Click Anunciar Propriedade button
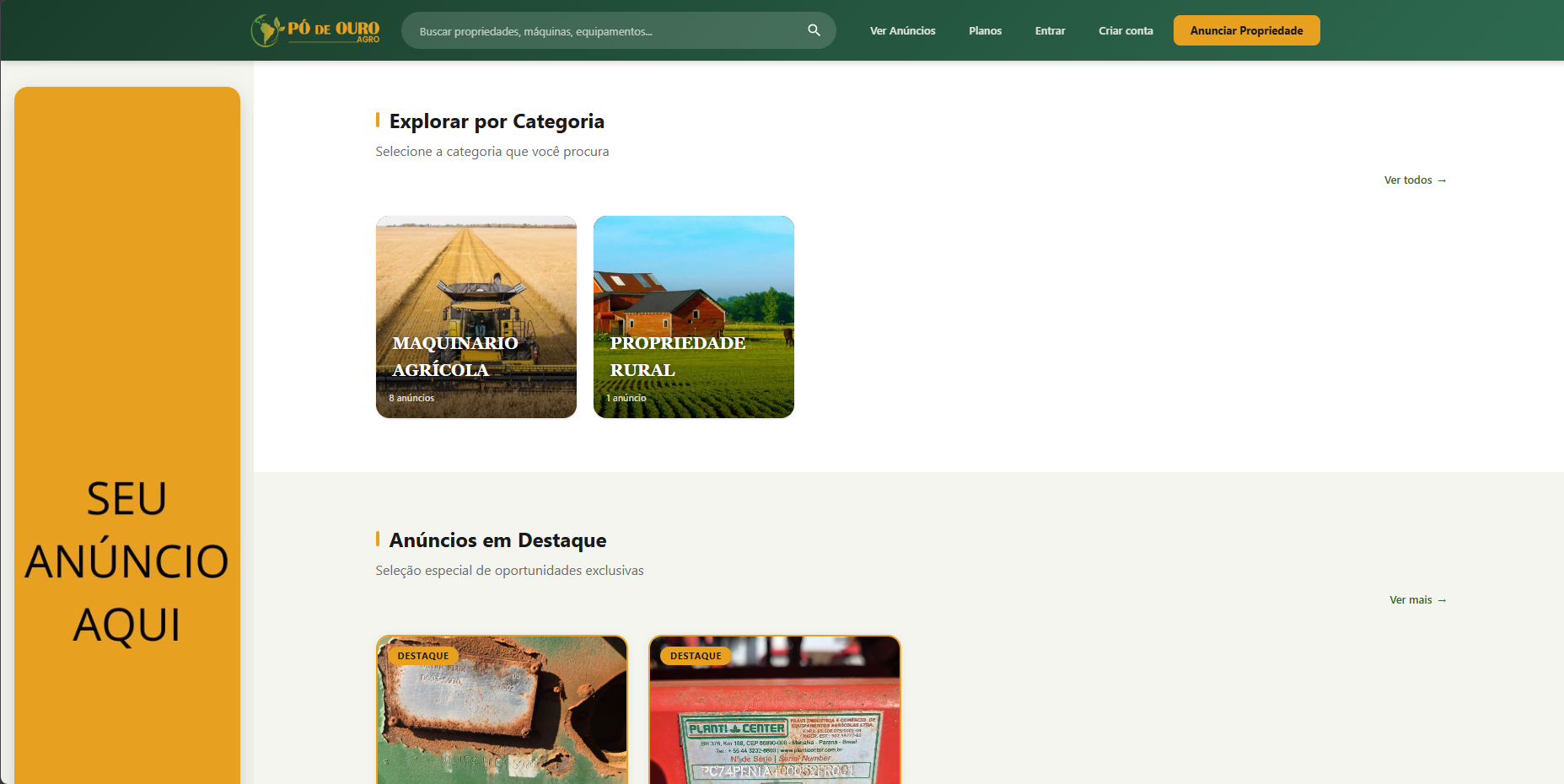The width and height of the screenshot is (1564, 784). (x=1246, y=30)
